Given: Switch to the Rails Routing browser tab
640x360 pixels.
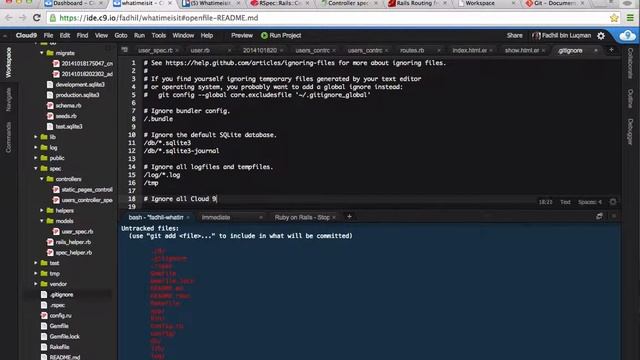Looking at the screenshot, I should pos(414,3).
